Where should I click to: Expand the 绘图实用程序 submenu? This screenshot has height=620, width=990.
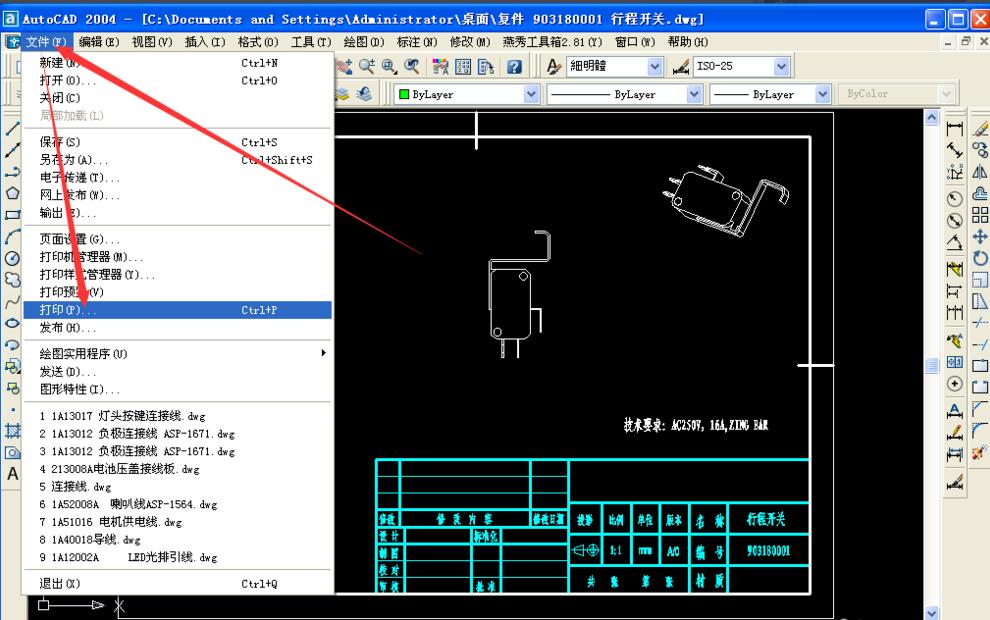pyautogui.click(x=177, y=354)
